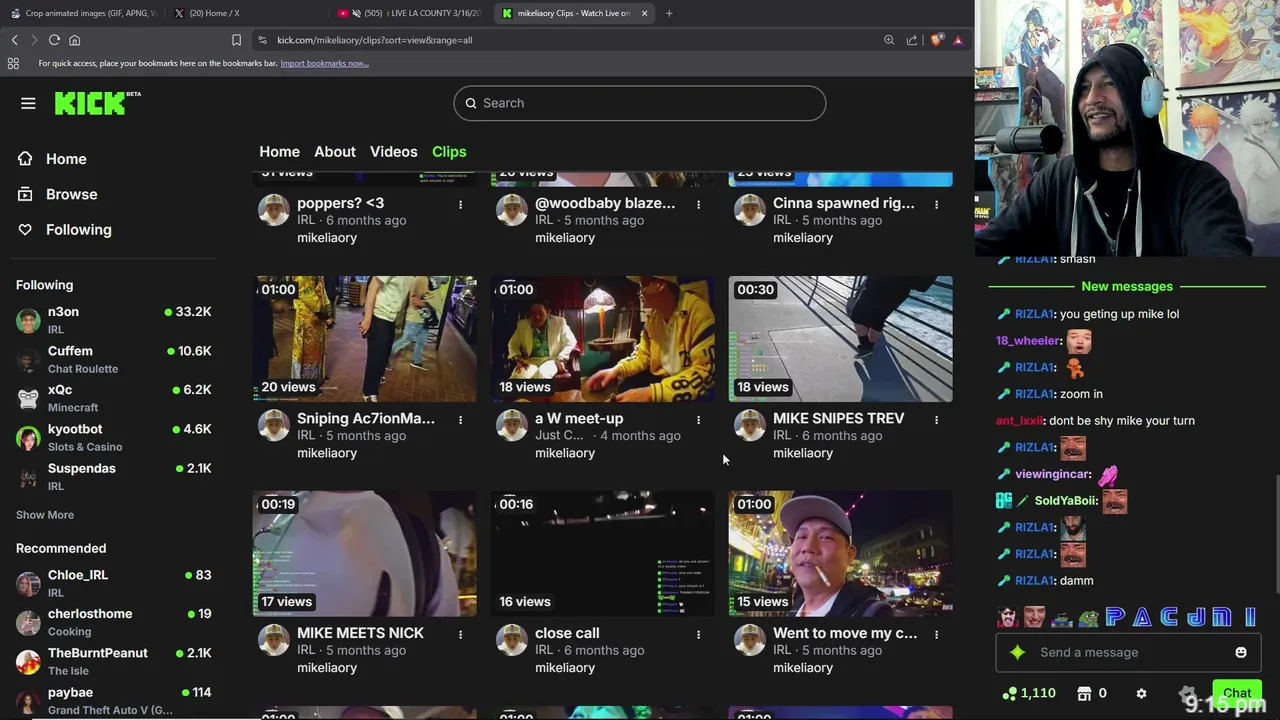Open options for 'MIKE SNIPES TREV' clip
The image size is (1280, 720).
tap(936, 420)
